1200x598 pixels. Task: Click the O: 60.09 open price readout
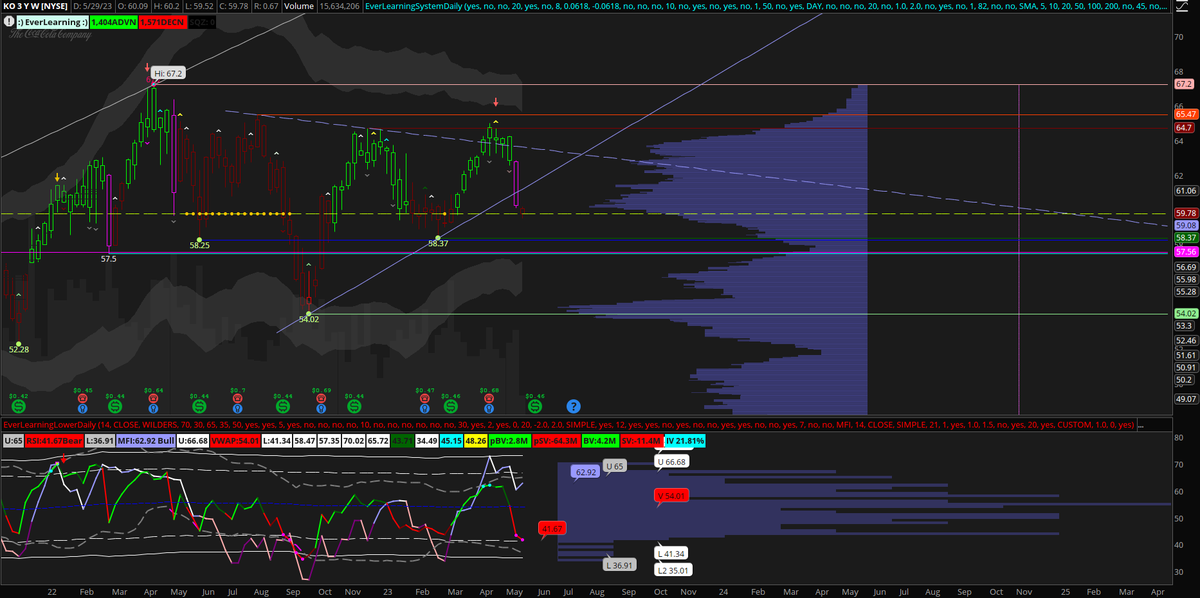point(132,6)
